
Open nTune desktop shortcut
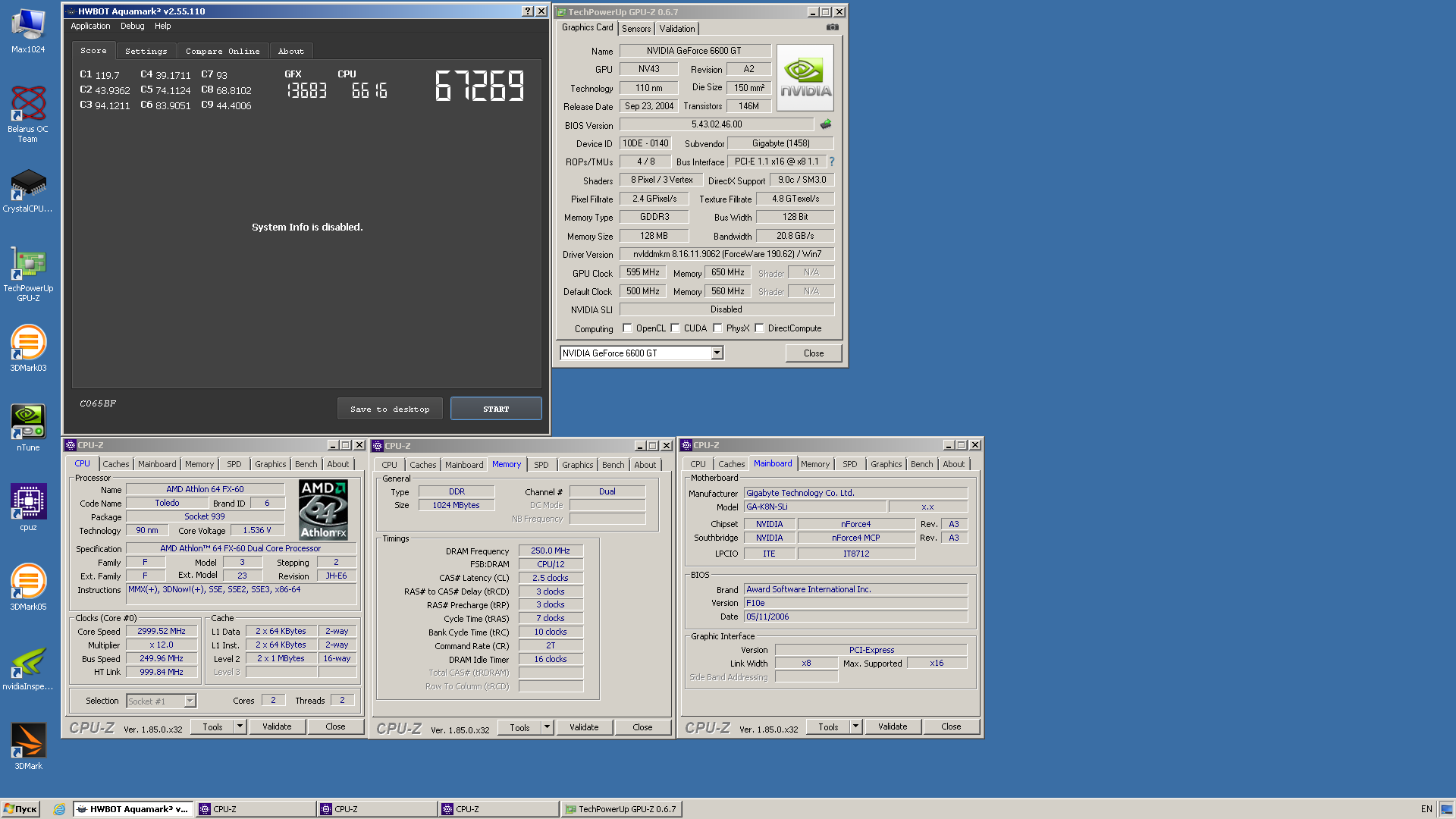[x=28, y=428]
